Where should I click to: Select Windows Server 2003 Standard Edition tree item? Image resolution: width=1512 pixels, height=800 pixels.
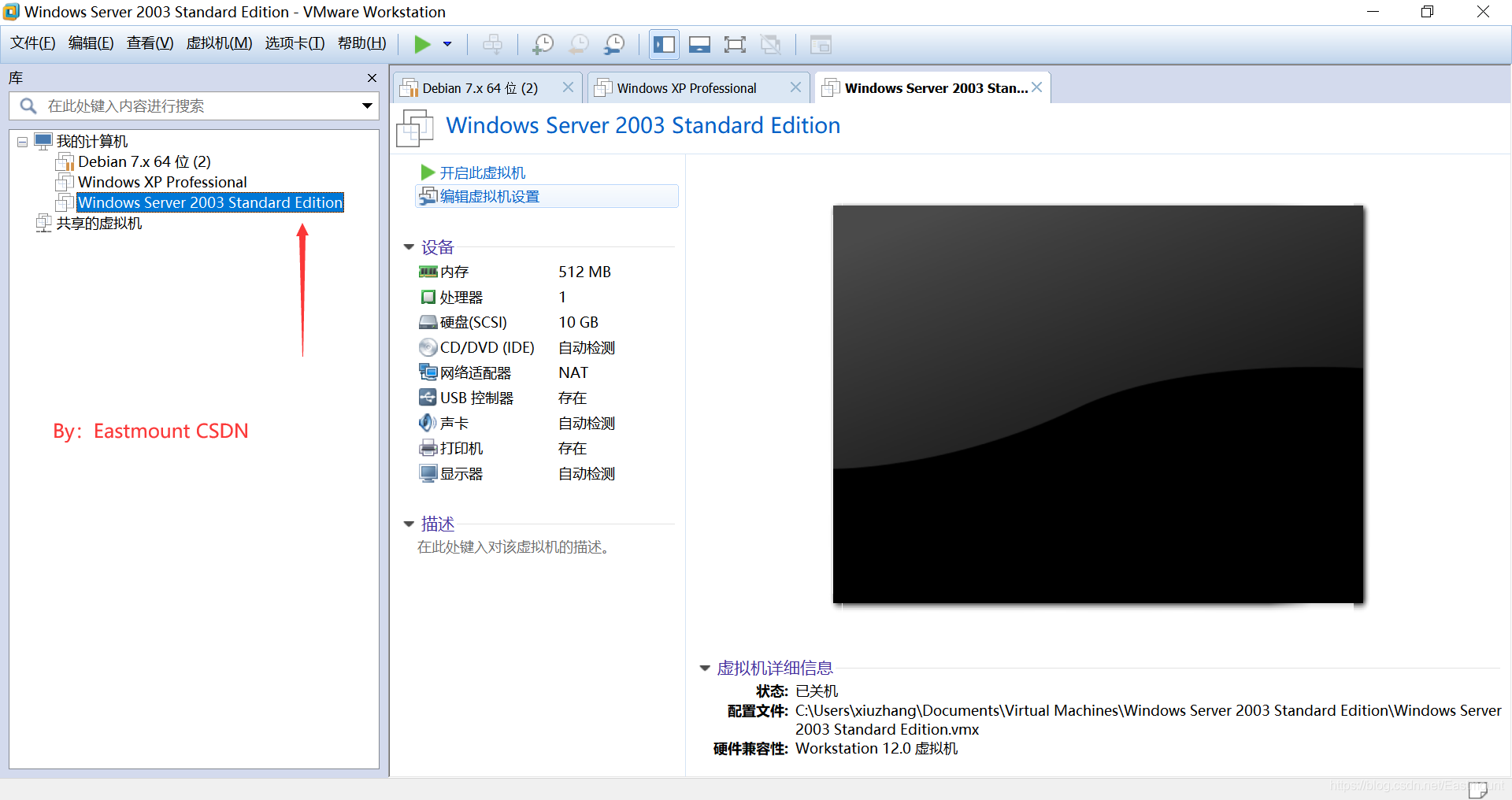(x=210, y=202)
